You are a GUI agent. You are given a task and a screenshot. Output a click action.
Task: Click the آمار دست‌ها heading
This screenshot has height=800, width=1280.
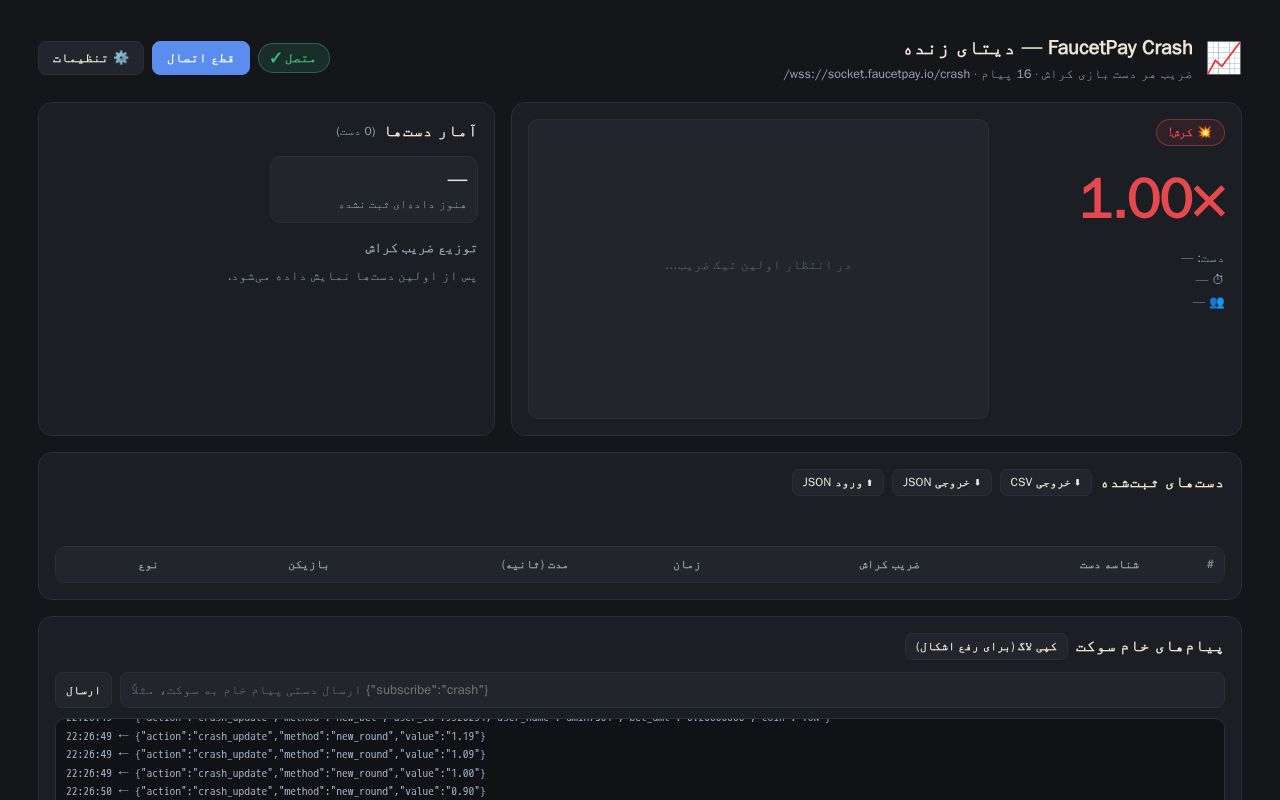(431, 132)
